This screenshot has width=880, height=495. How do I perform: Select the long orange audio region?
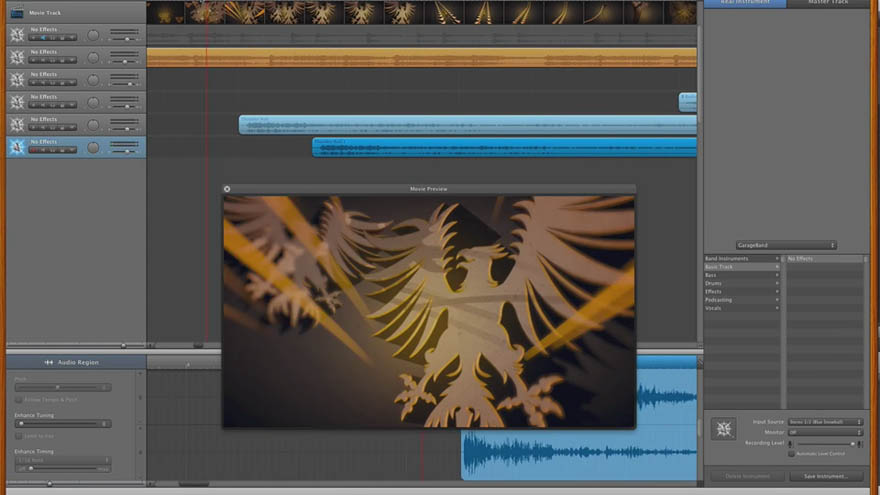[x=421, y=57]
